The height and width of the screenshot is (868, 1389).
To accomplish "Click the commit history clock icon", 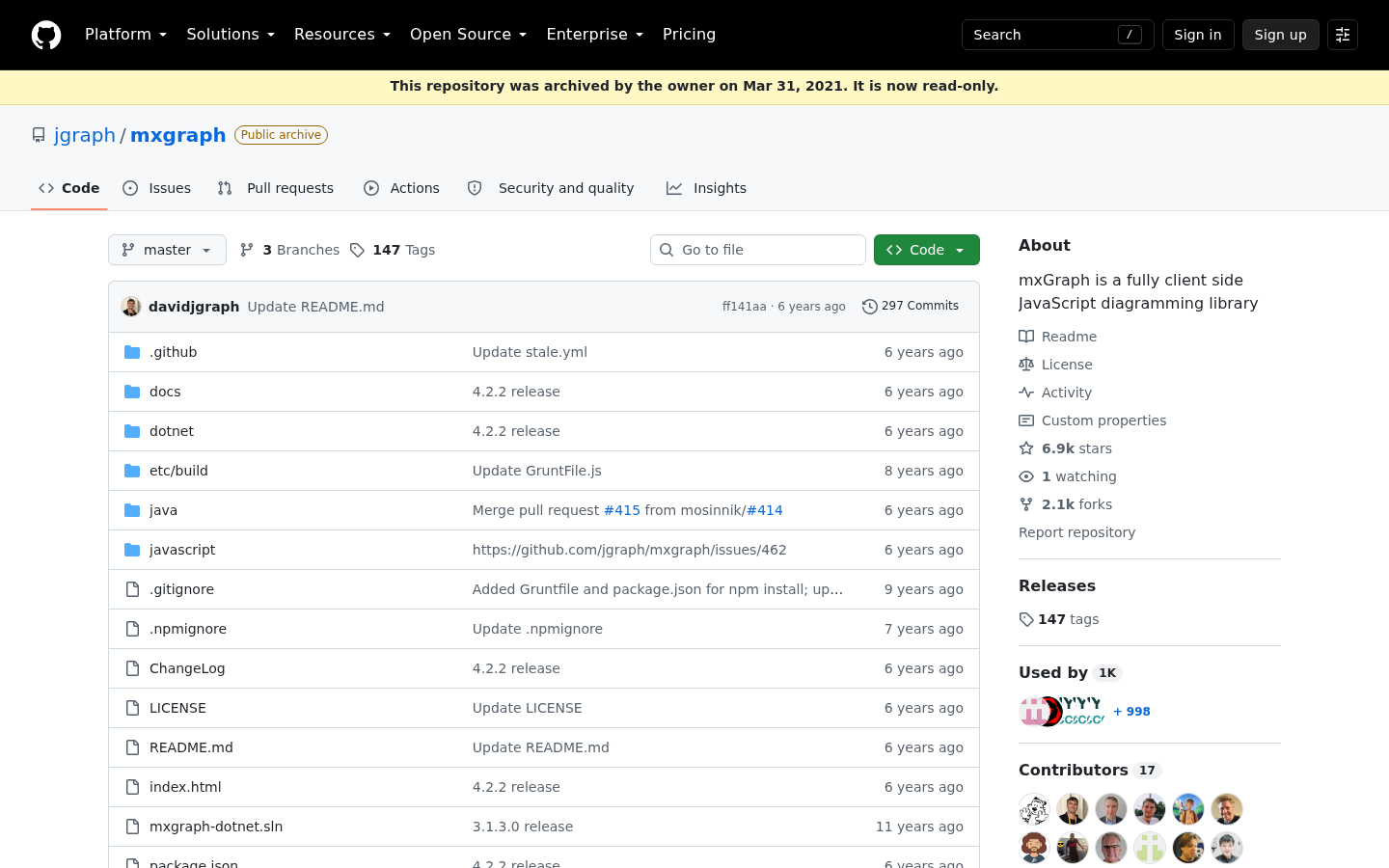I will coord(870,307).
